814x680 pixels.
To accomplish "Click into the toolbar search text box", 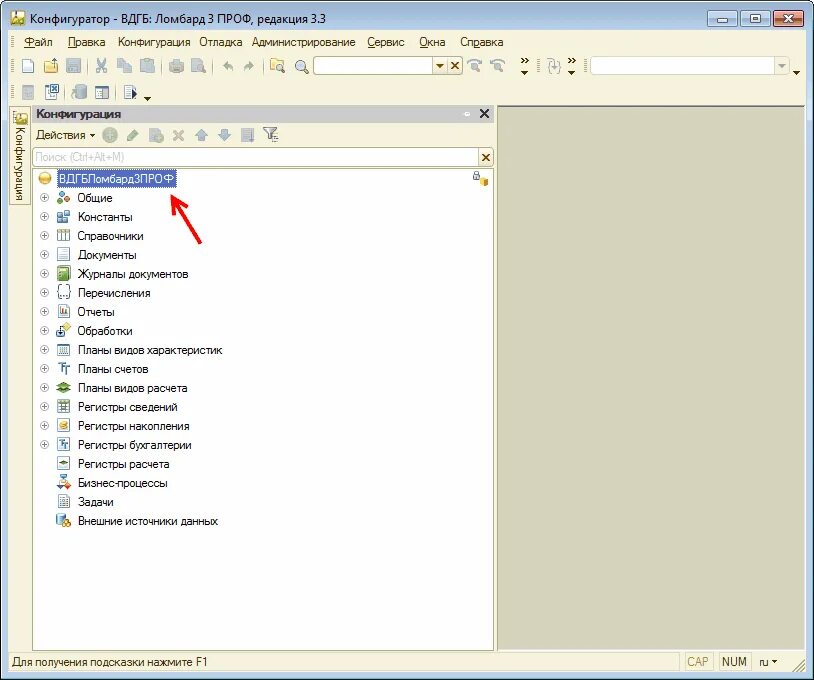I will [x=373, y=66].
